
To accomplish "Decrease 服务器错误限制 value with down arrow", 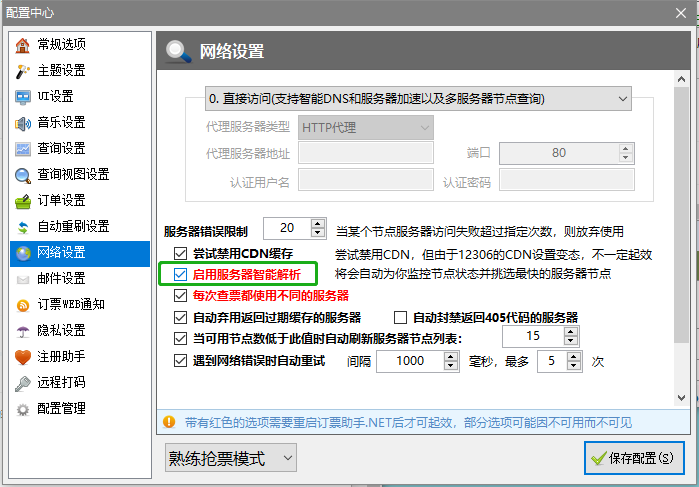I will 317,233.
